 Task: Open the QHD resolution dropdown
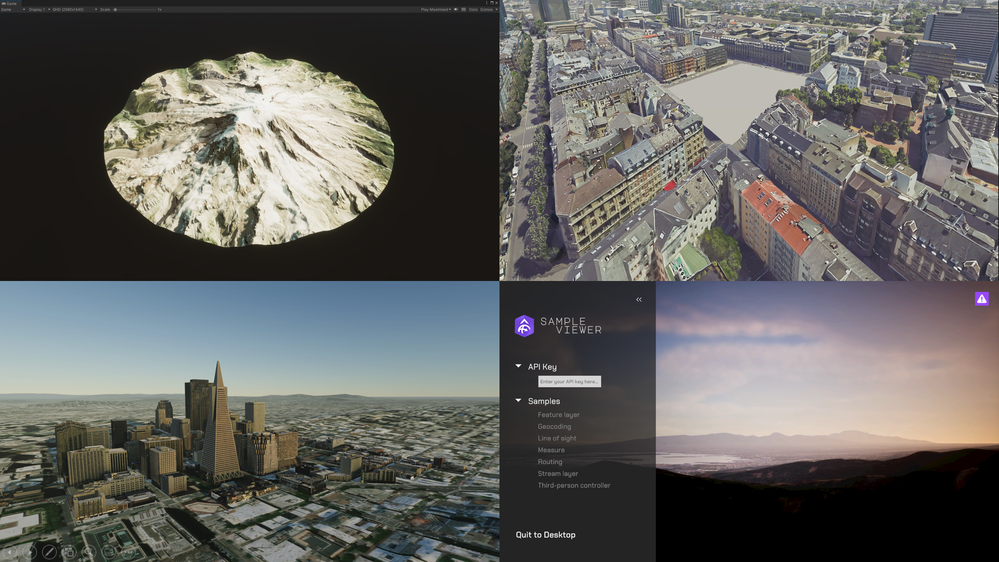[x=75, y=10]
